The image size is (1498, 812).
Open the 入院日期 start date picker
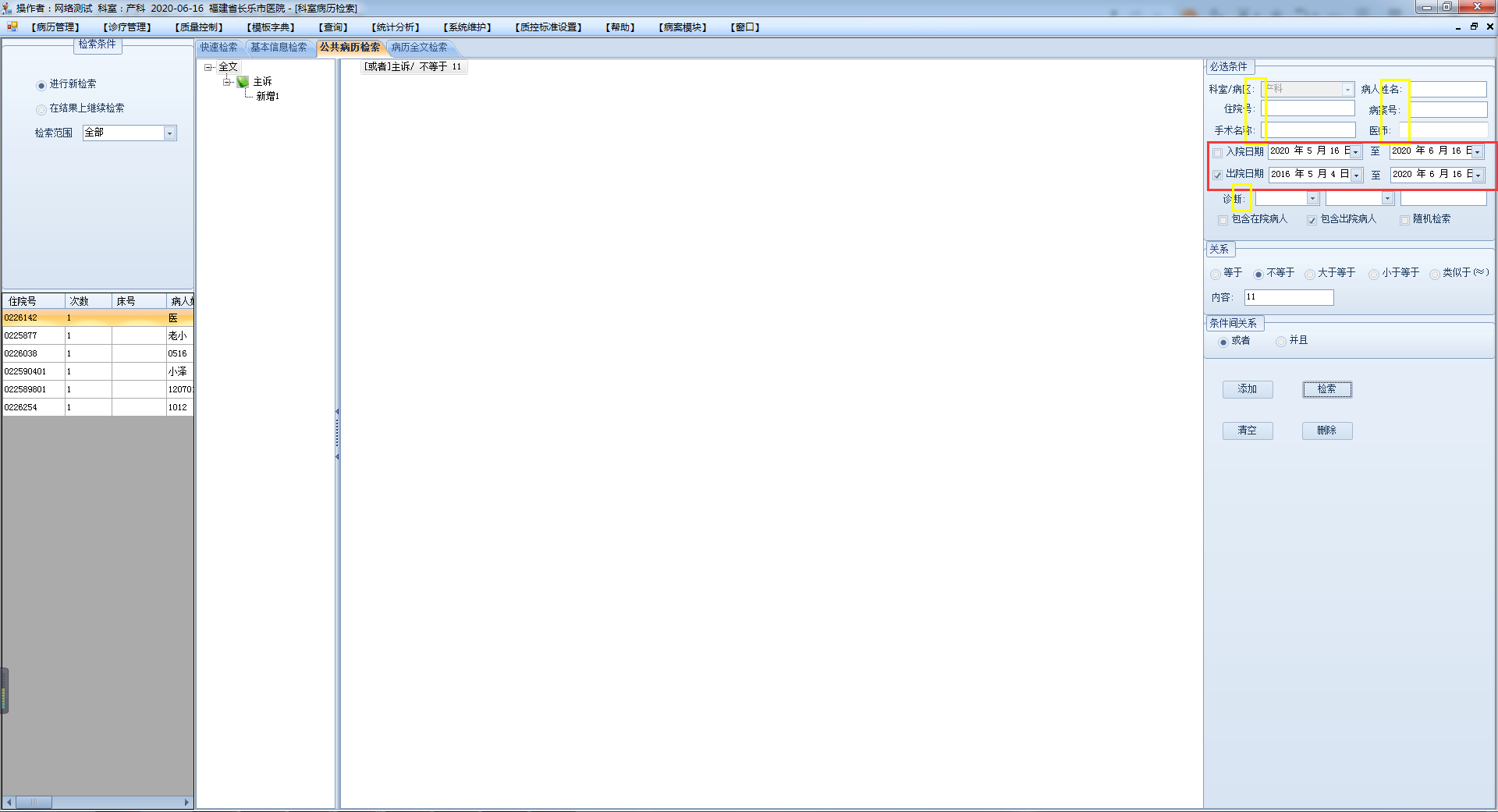(1355, 151)
